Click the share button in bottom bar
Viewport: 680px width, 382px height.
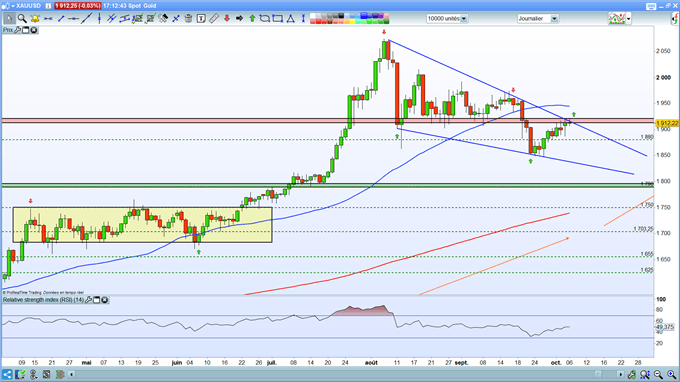pos(7,374)
